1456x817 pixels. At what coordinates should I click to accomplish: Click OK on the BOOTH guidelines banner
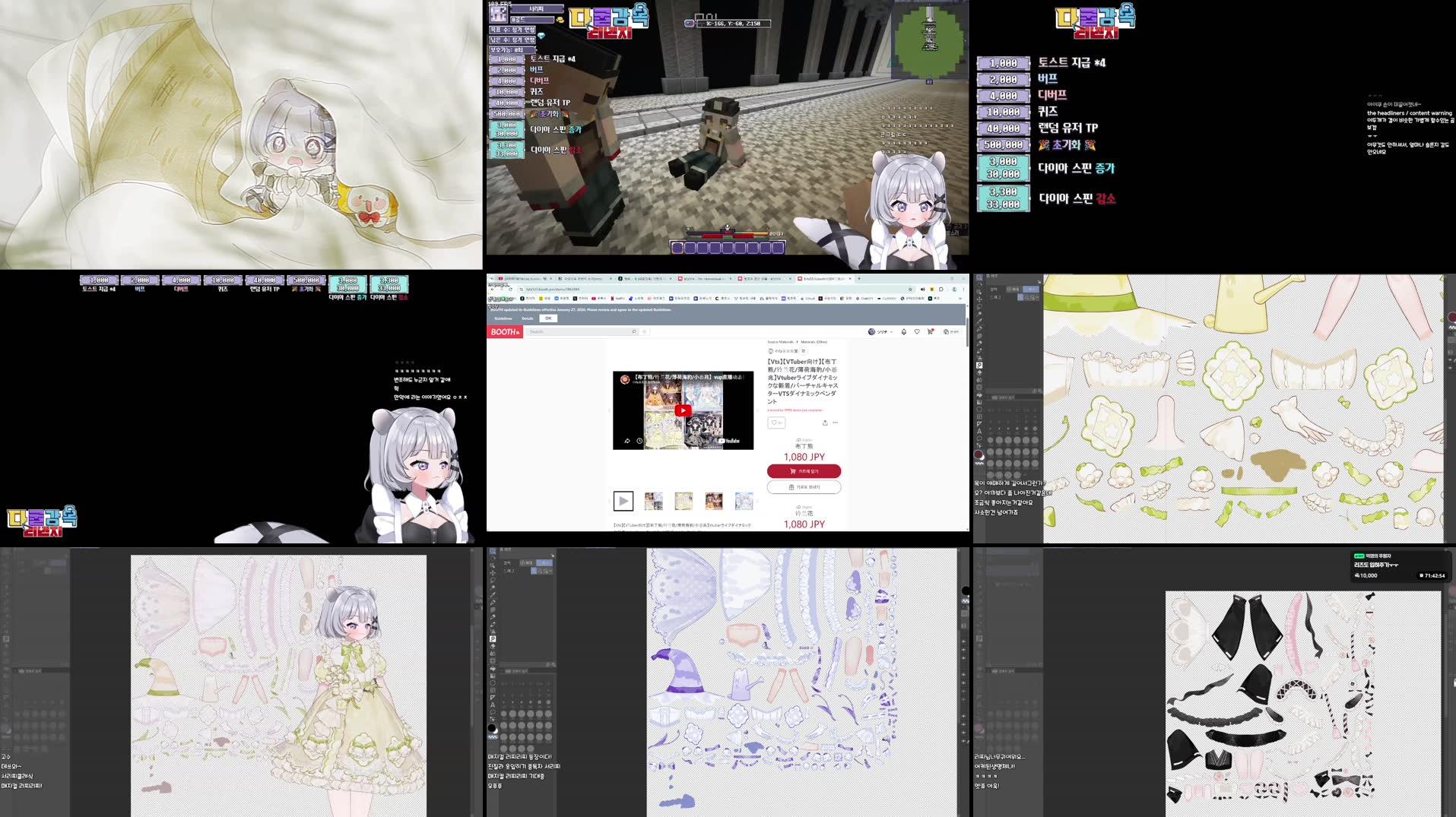click(x=548, y=318)
